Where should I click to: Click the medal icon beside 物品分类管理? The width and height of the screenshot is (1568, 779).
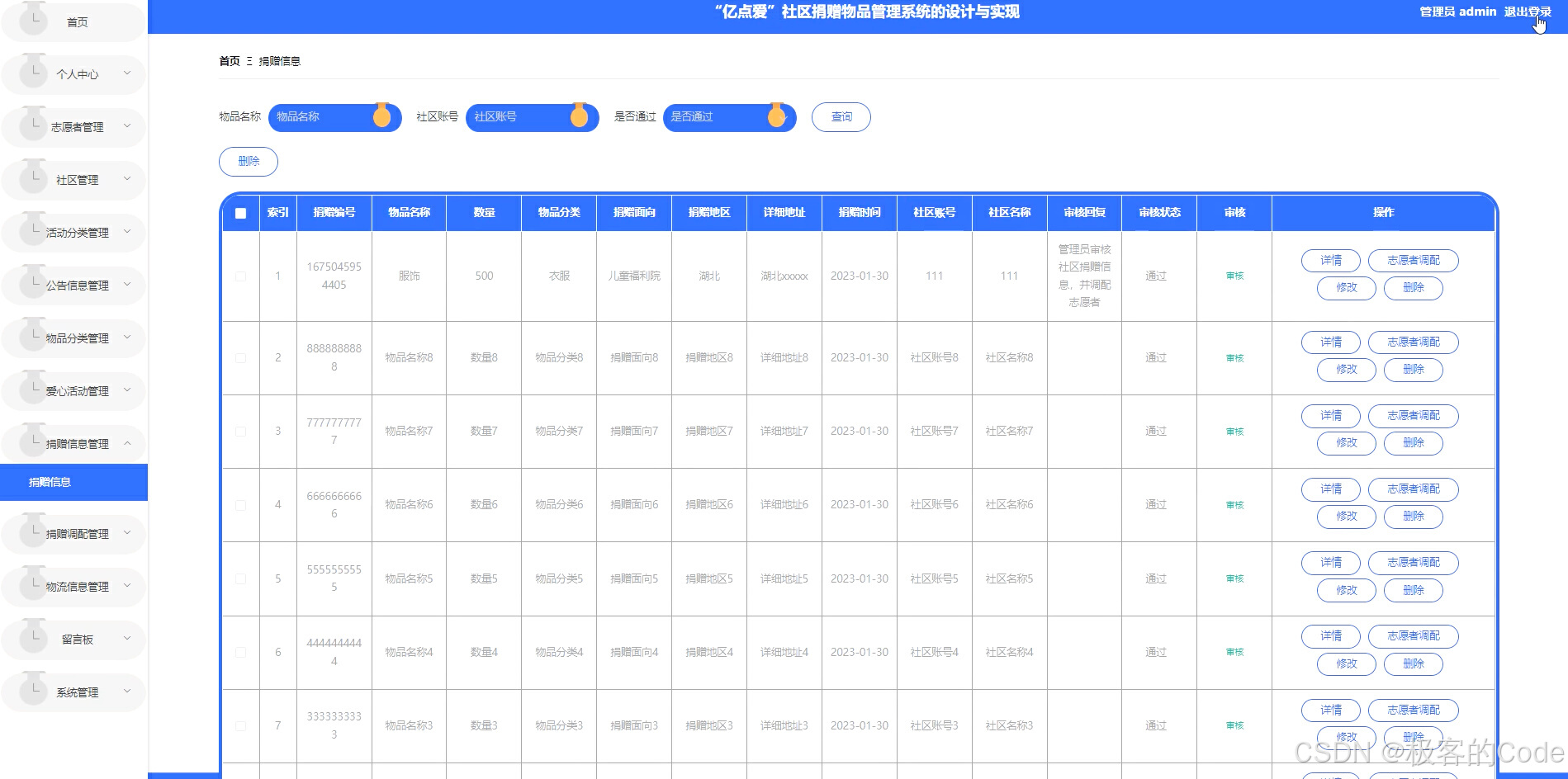pyautogui.click(x=33, y=335)
